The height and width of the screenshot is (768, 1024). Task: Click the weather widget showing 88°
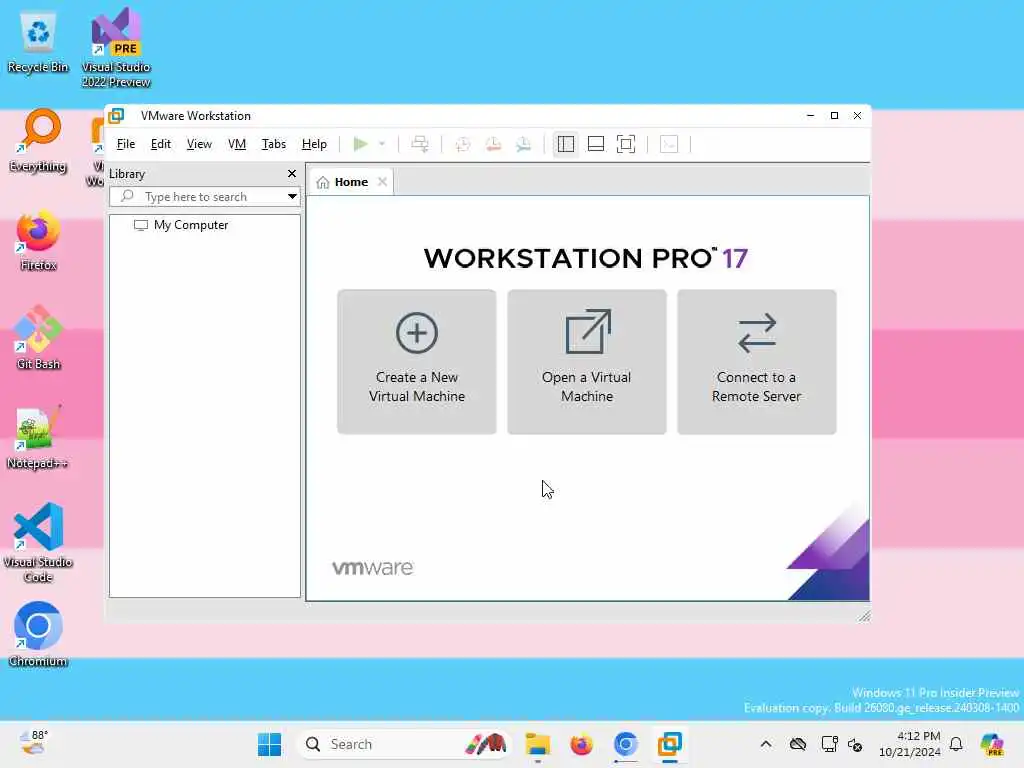point(34,743)
